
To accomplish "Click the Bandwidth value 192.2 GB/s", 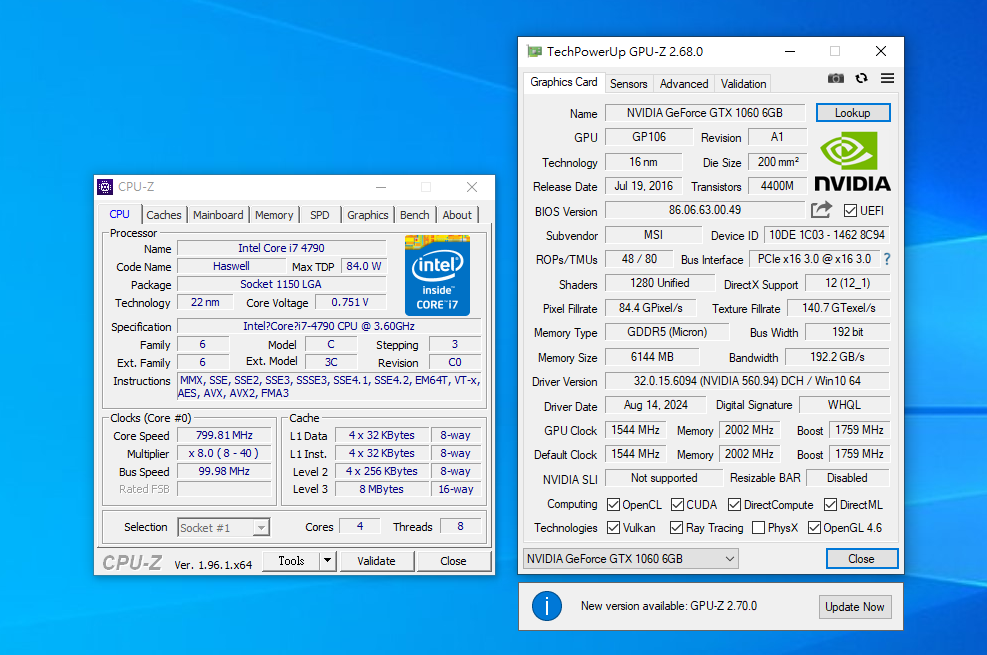I will click(x=837, y=357).
